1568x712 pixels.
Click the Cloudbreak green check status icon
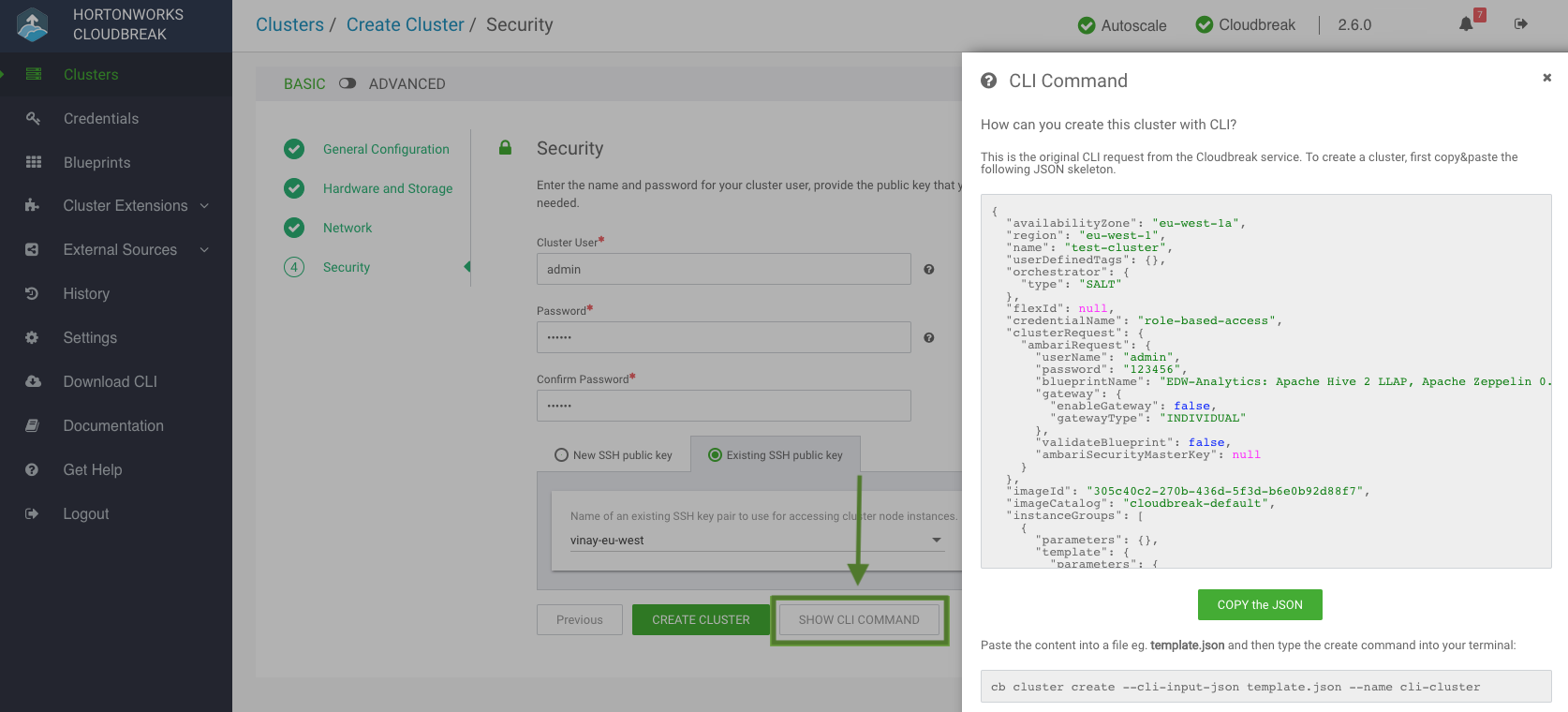(x=1205, y=24)
